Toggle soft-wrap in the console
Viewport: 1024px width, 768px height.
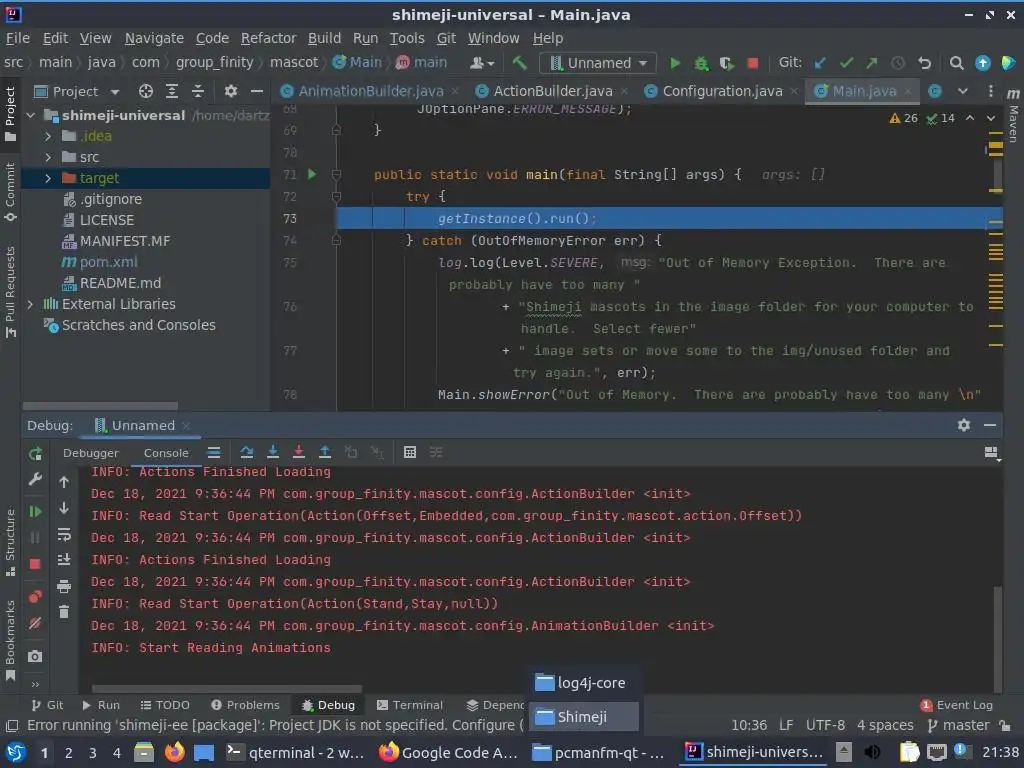[x=64, y=535]
